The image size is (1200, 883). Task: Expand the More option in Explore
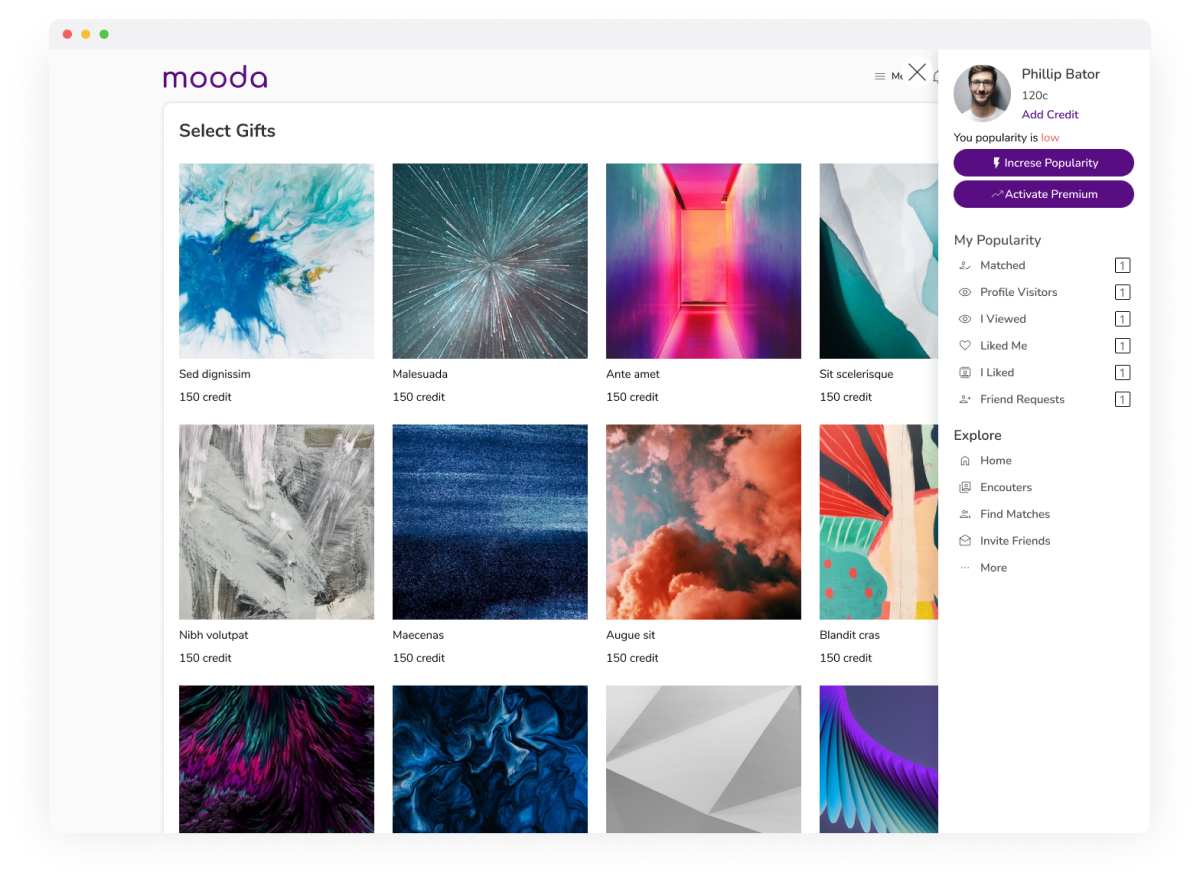(992, 568)
